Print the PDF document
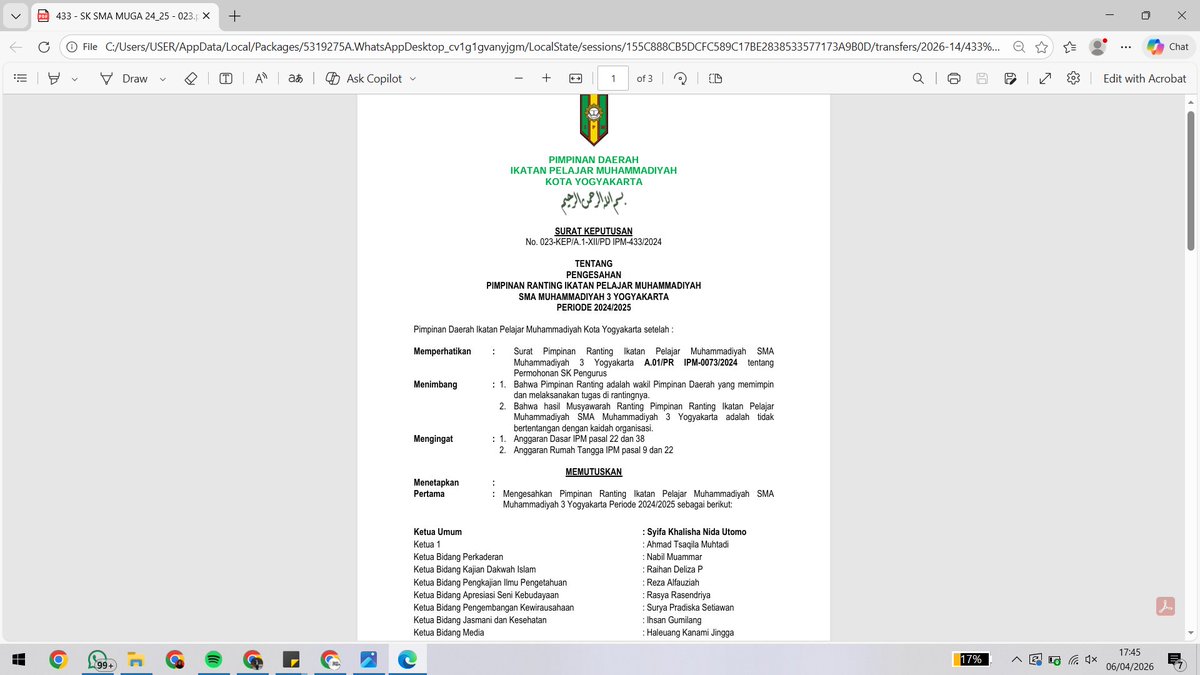This screenshot has width=1200, height=675. (x=954, y=78)
